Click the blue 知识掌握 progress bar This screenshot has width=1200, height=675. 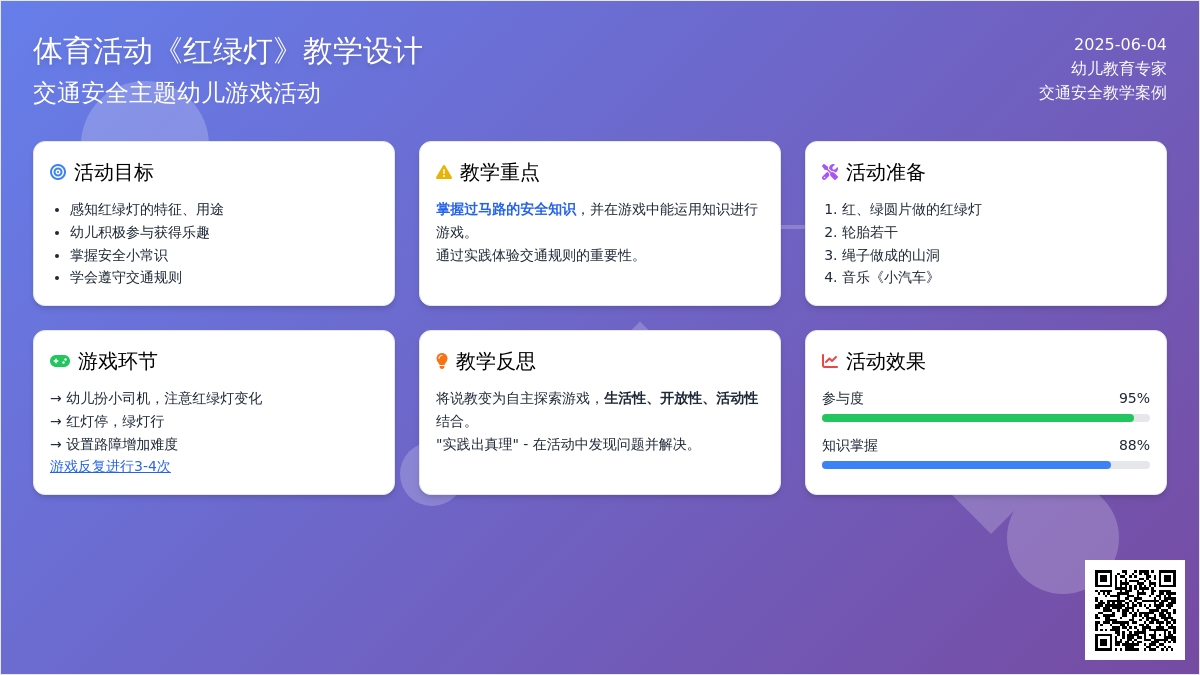click(986, 465)
